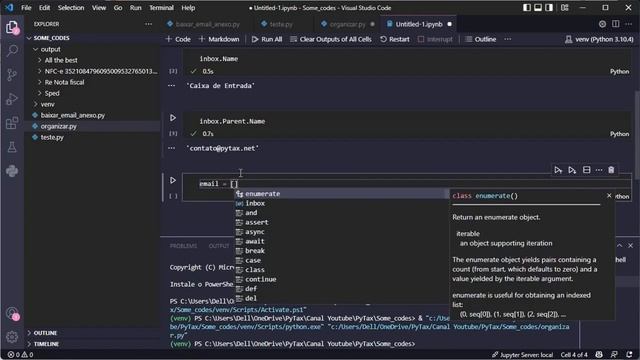Expand the venv folder
Image resolution: width=640 pixels, height=360 pixels.
[x=36, y=104]
